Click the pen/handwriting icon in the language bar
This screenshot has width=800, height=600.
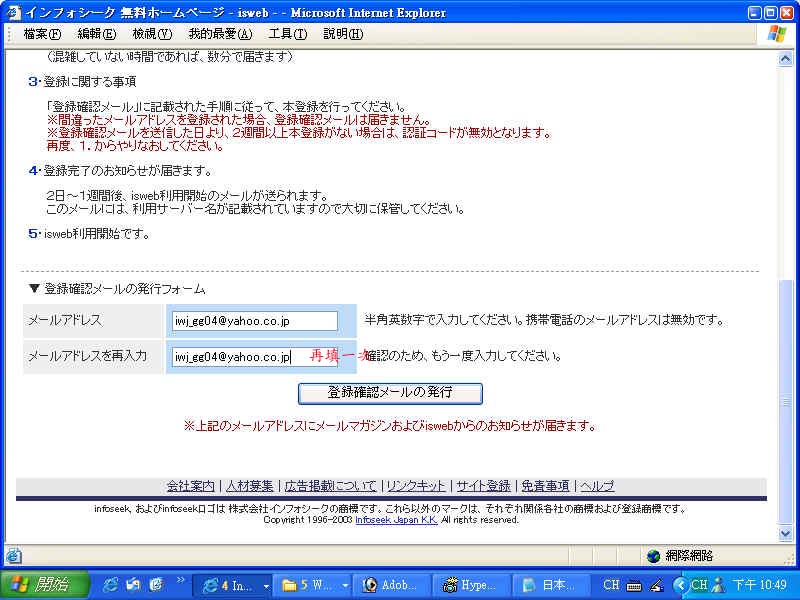pos(657,585)
